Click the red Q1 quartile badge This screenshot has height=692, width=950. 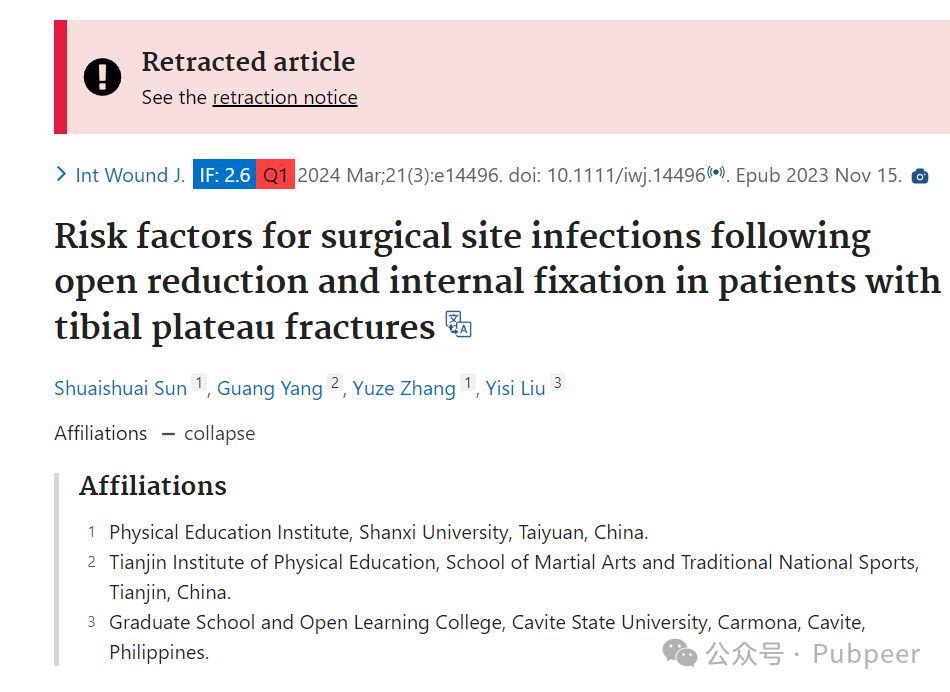coord(275,175)
